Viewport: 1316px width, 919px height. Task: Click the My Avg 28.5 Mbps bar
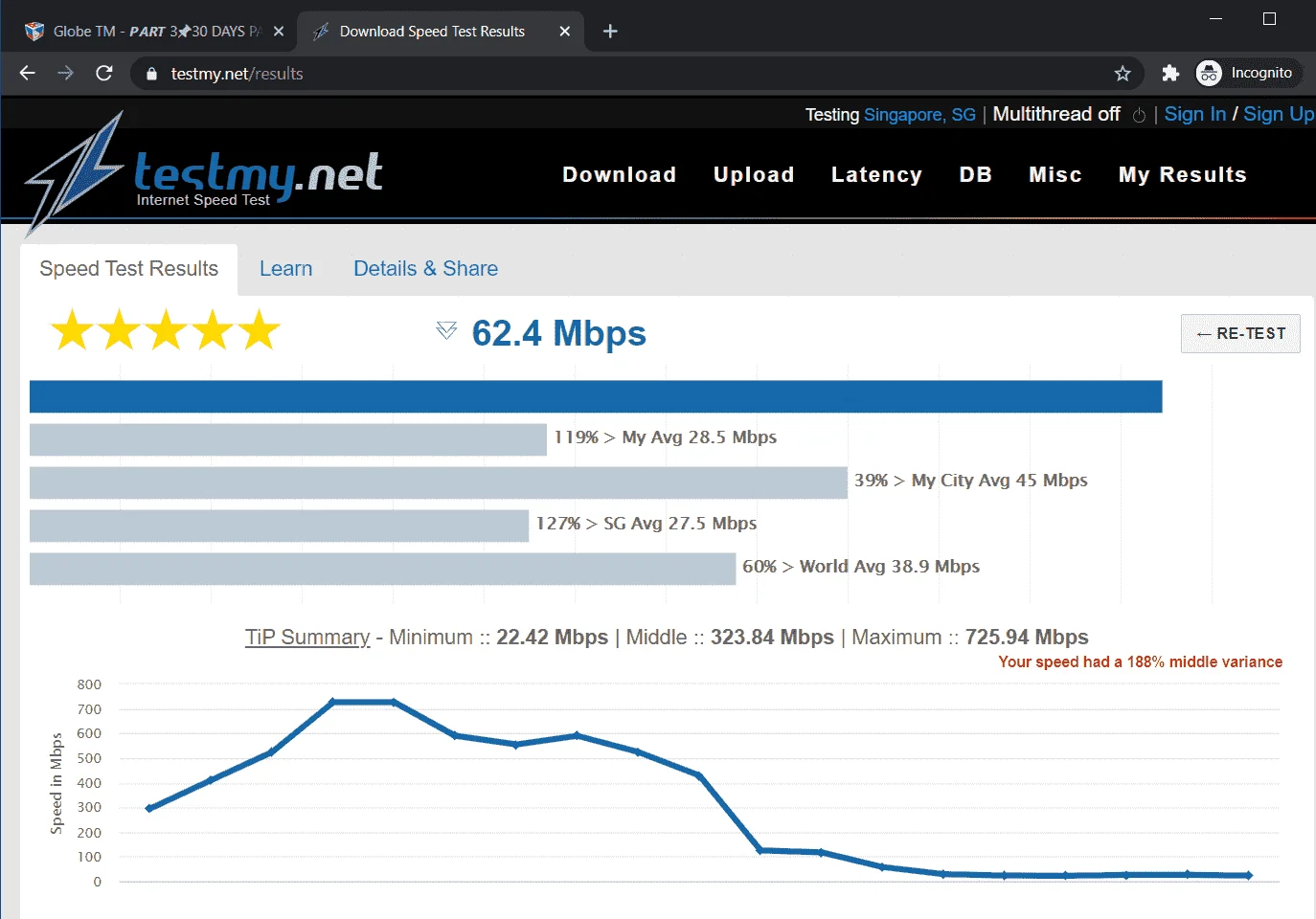point(288,439)
